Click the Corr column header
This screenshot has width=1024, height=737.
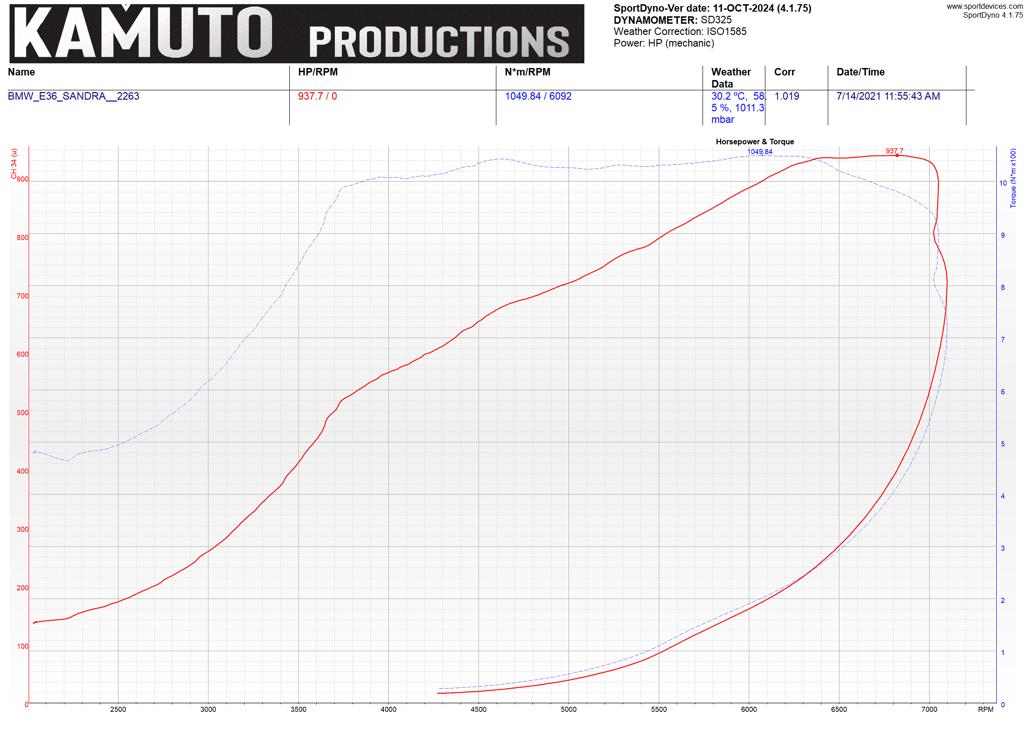(784, 72)
